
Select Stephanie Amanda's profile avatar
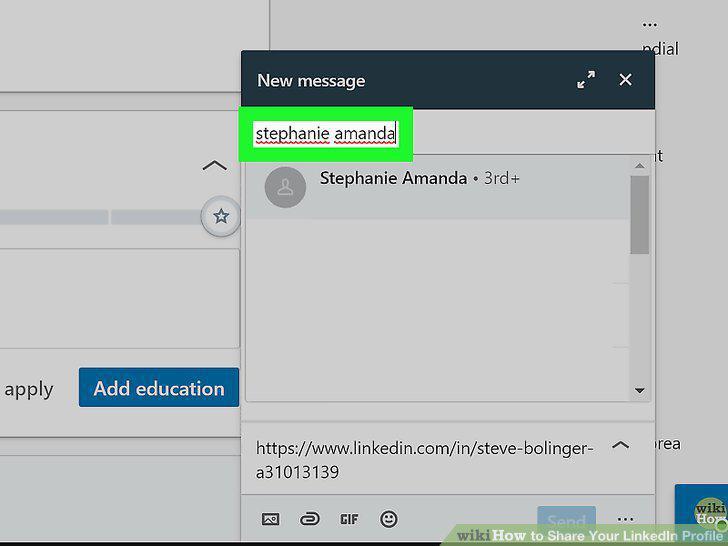pos(285,187)
